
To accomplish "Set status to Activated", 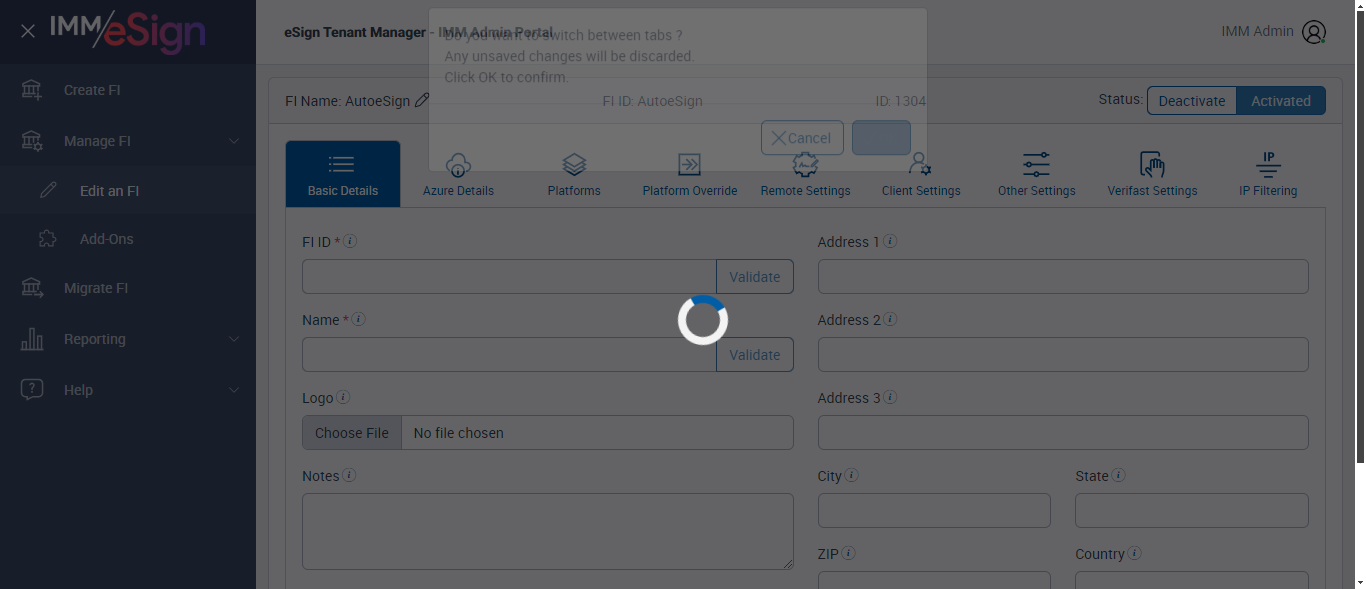I will (1281, 101).
